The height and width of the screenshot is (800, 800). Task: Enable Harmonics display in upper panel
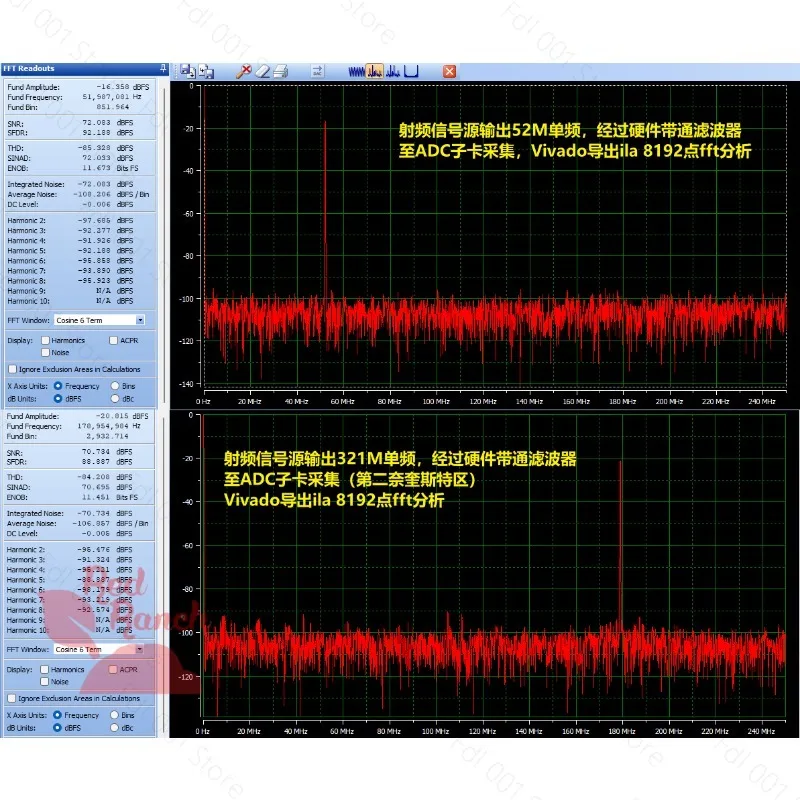point(45,340)
